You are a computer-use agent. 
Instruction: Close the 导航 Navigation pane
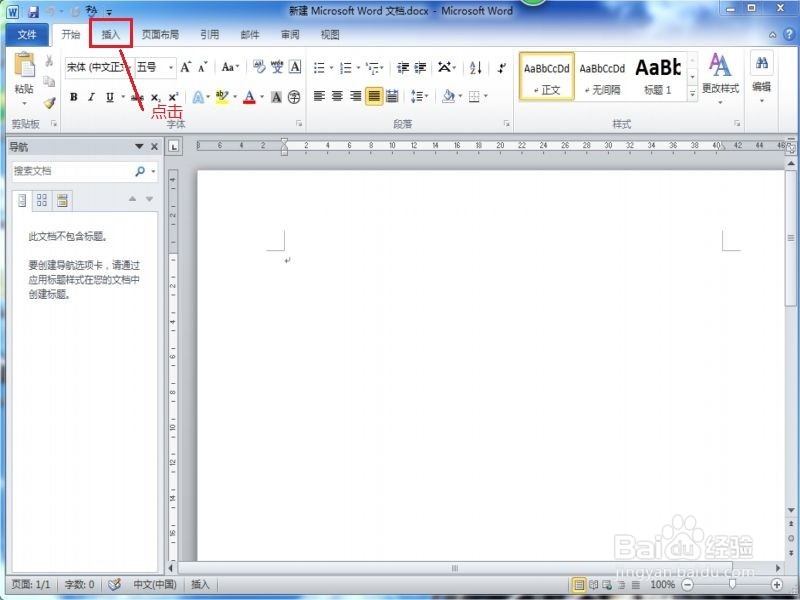point(154,147)
